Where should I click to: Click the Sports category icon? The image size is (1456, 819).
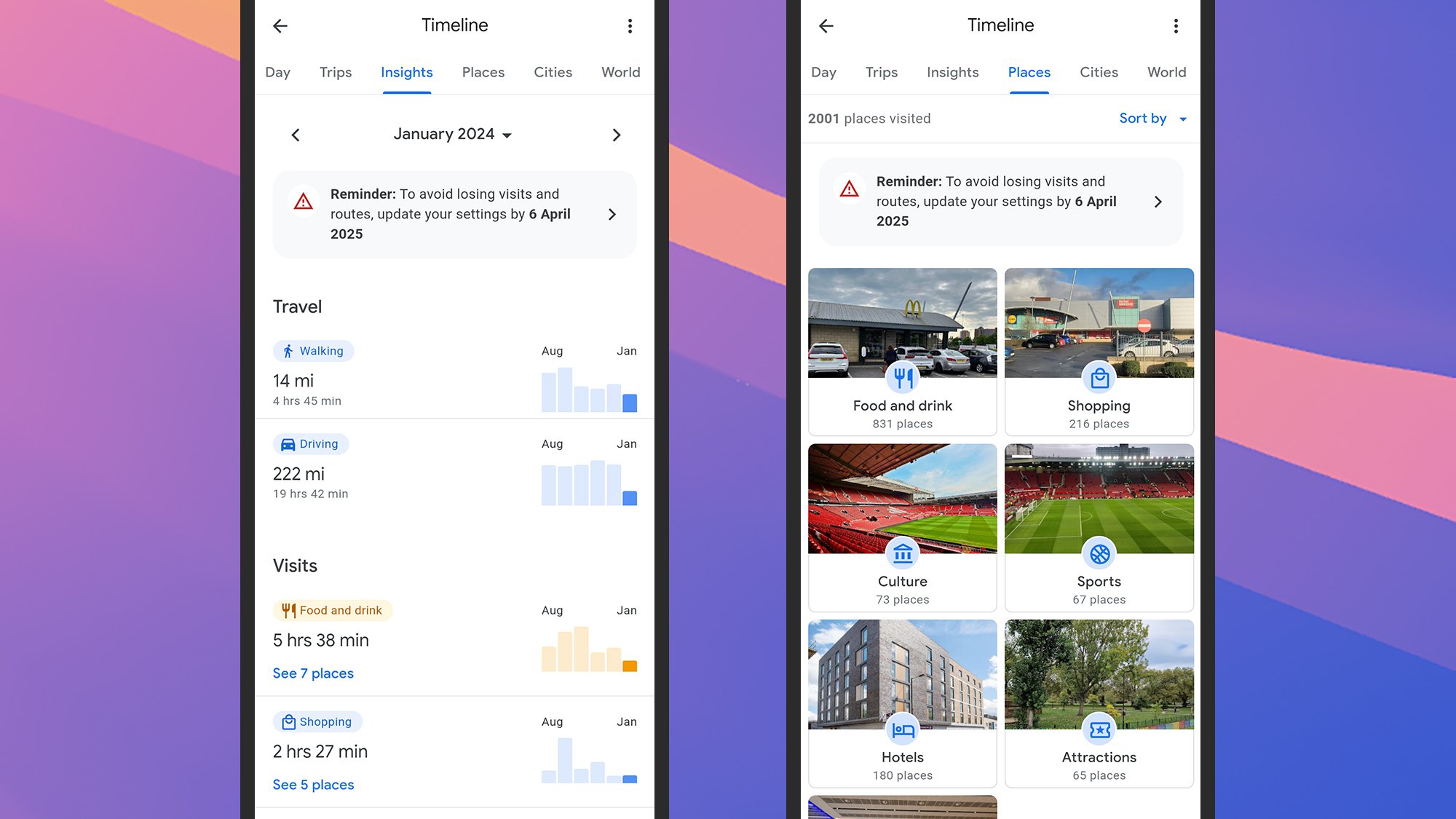coord(1098,552)
